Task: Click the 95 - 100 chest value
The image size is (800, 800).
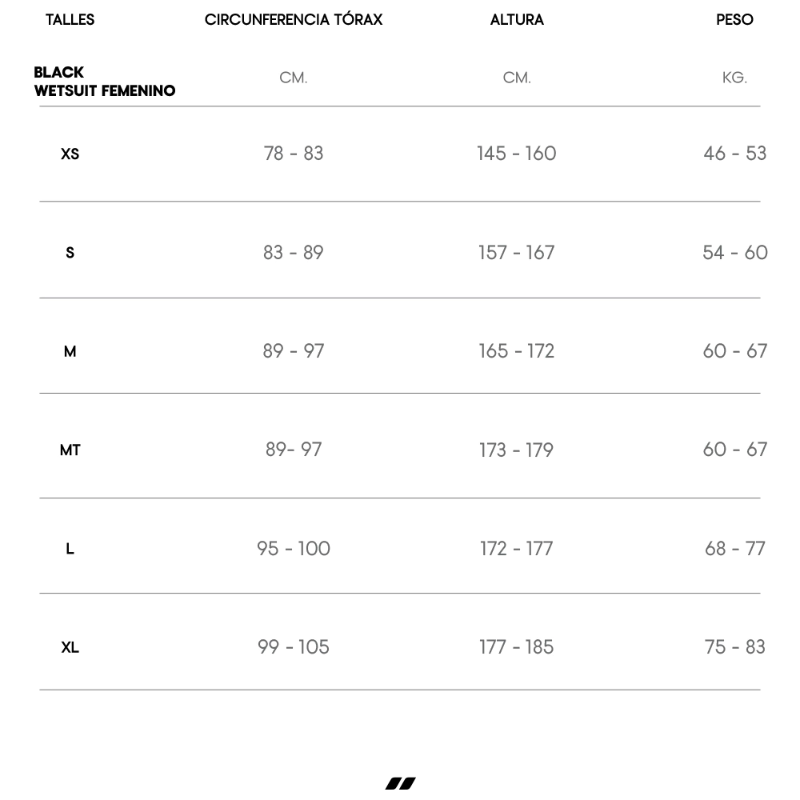Action: pos(293,548)
